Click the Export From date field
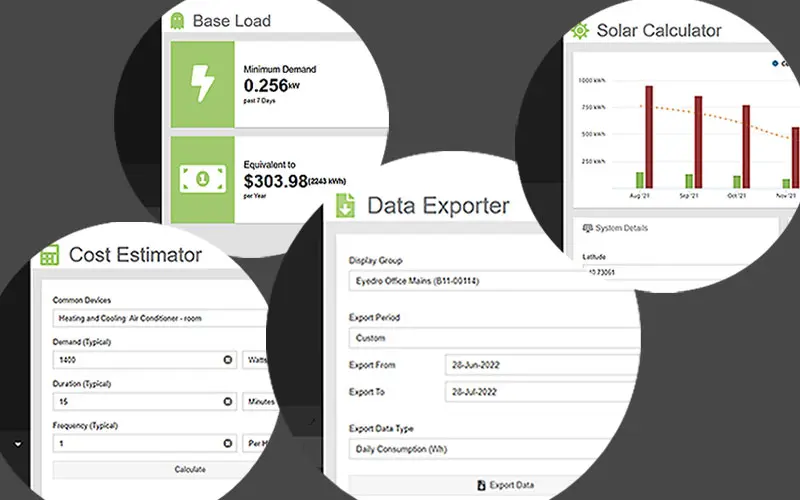 (x=540, y=365)
